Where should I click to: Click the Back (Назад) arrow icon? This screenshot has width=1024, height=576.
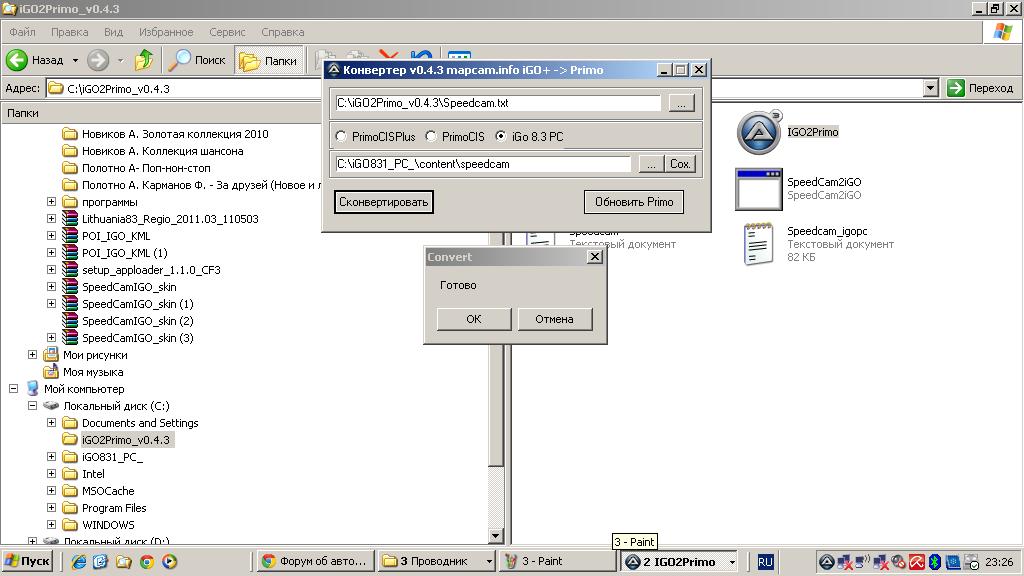coord(17,60)
